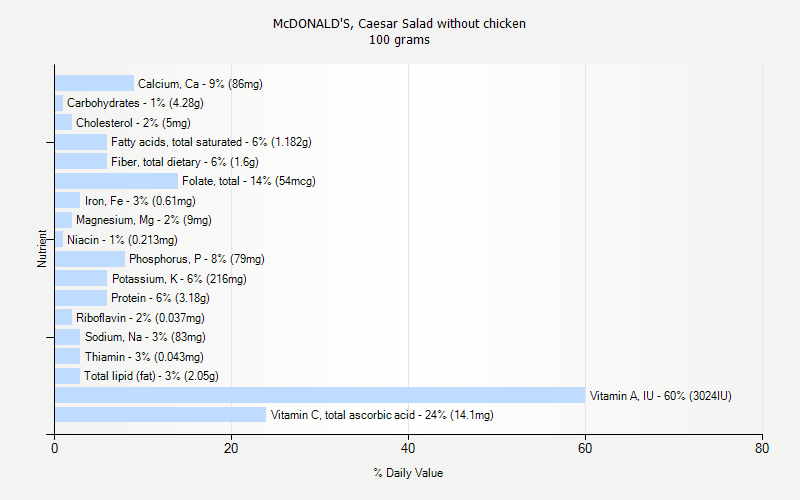
Task: Click the Vitamin C 24% bar
Action: tap(161, 415)
